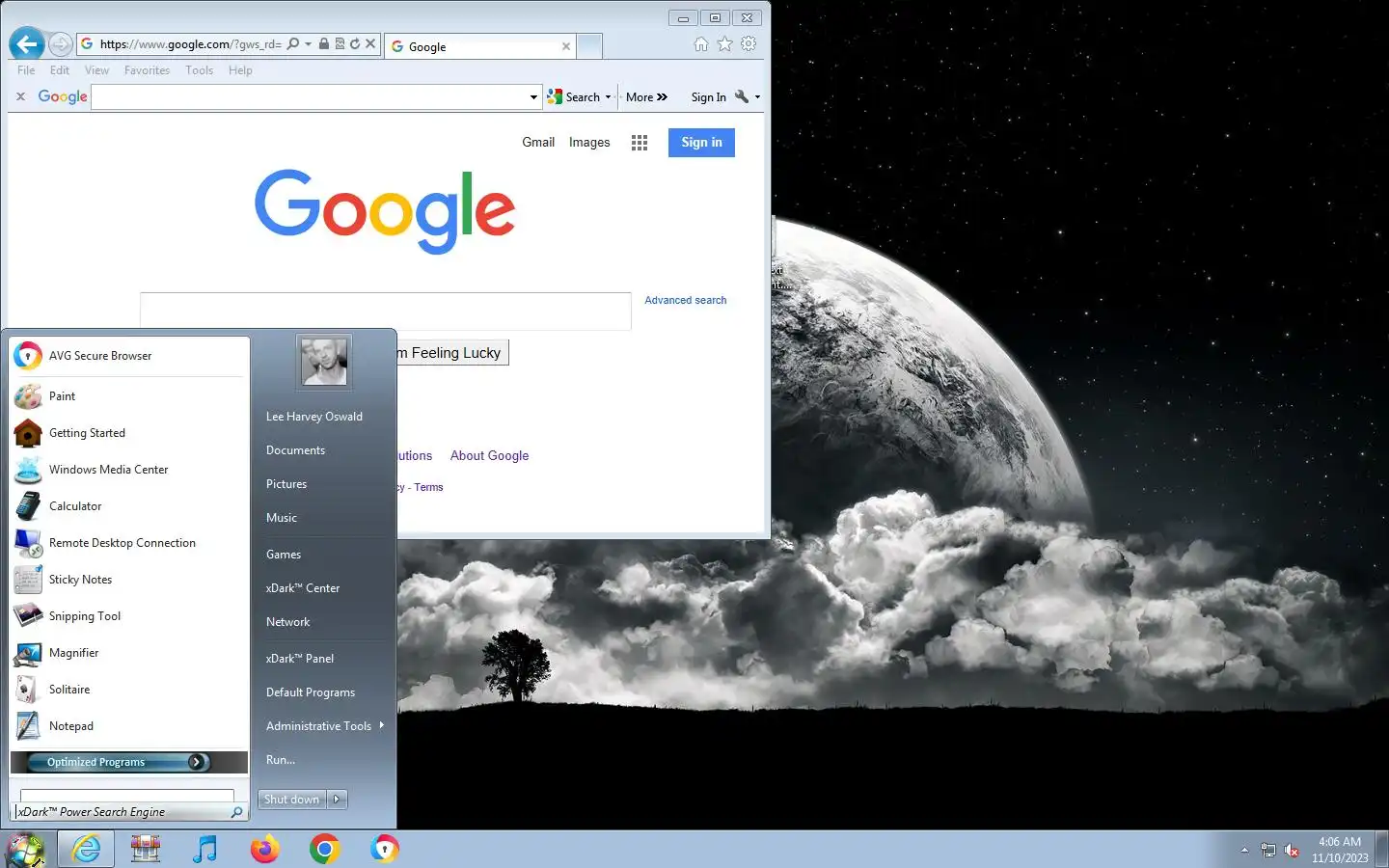Viewport: 1389px width, 868px height.
Task: Show hidden system tray icons
Action: point(1244,850)
